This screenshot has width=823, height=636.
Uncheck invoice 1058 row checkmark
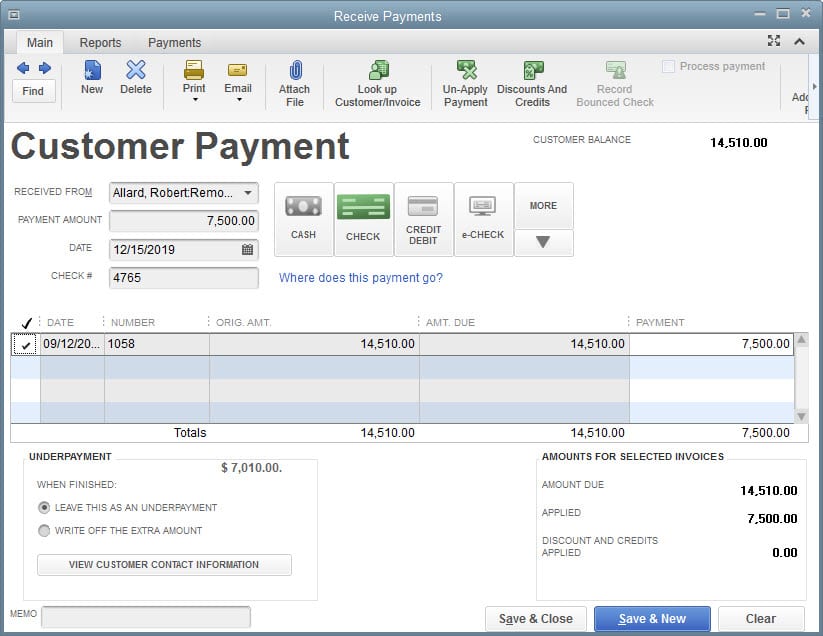(x=25, y=344)
